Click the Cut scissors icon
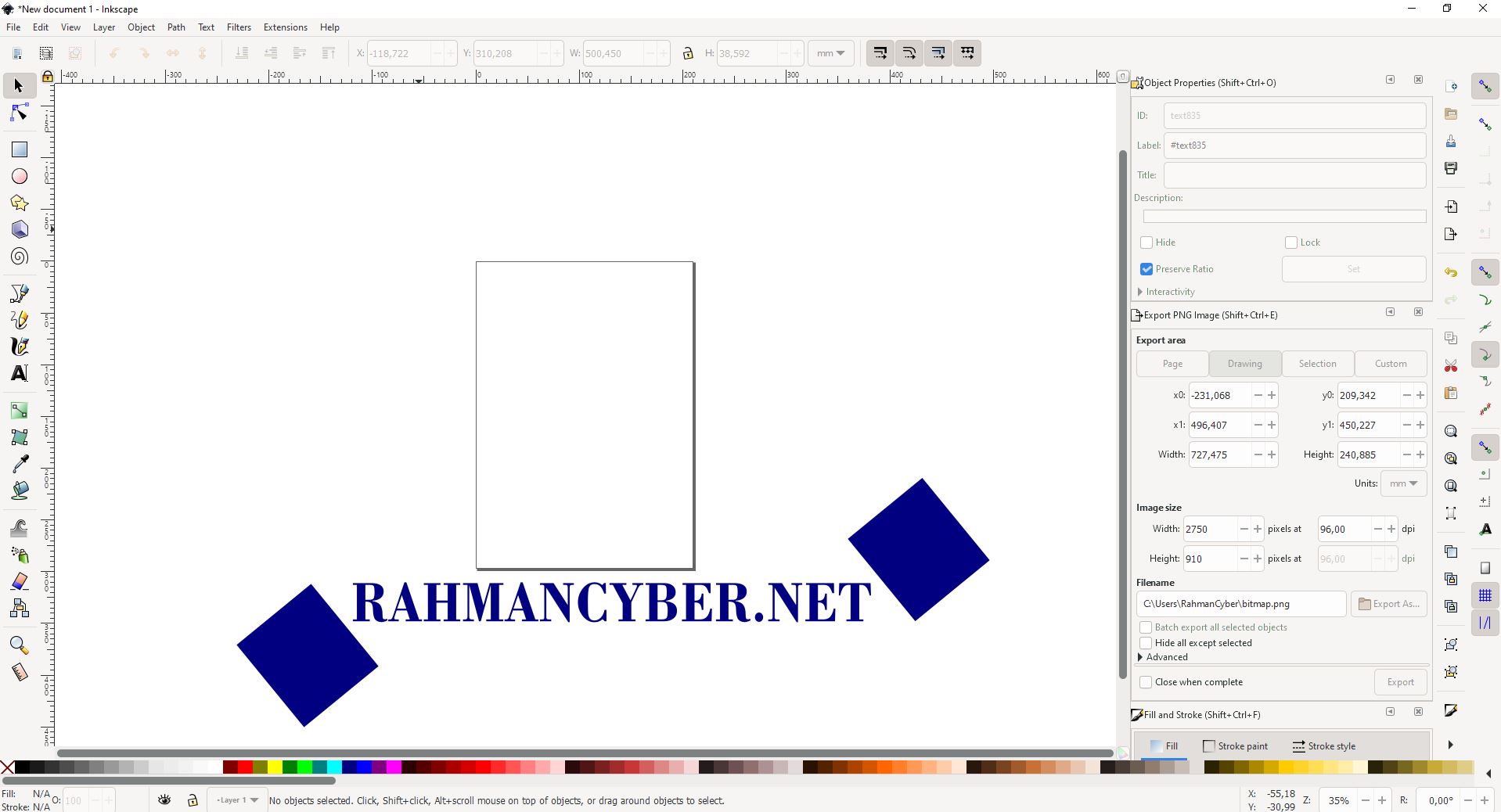 click(x=1451, y=365)
